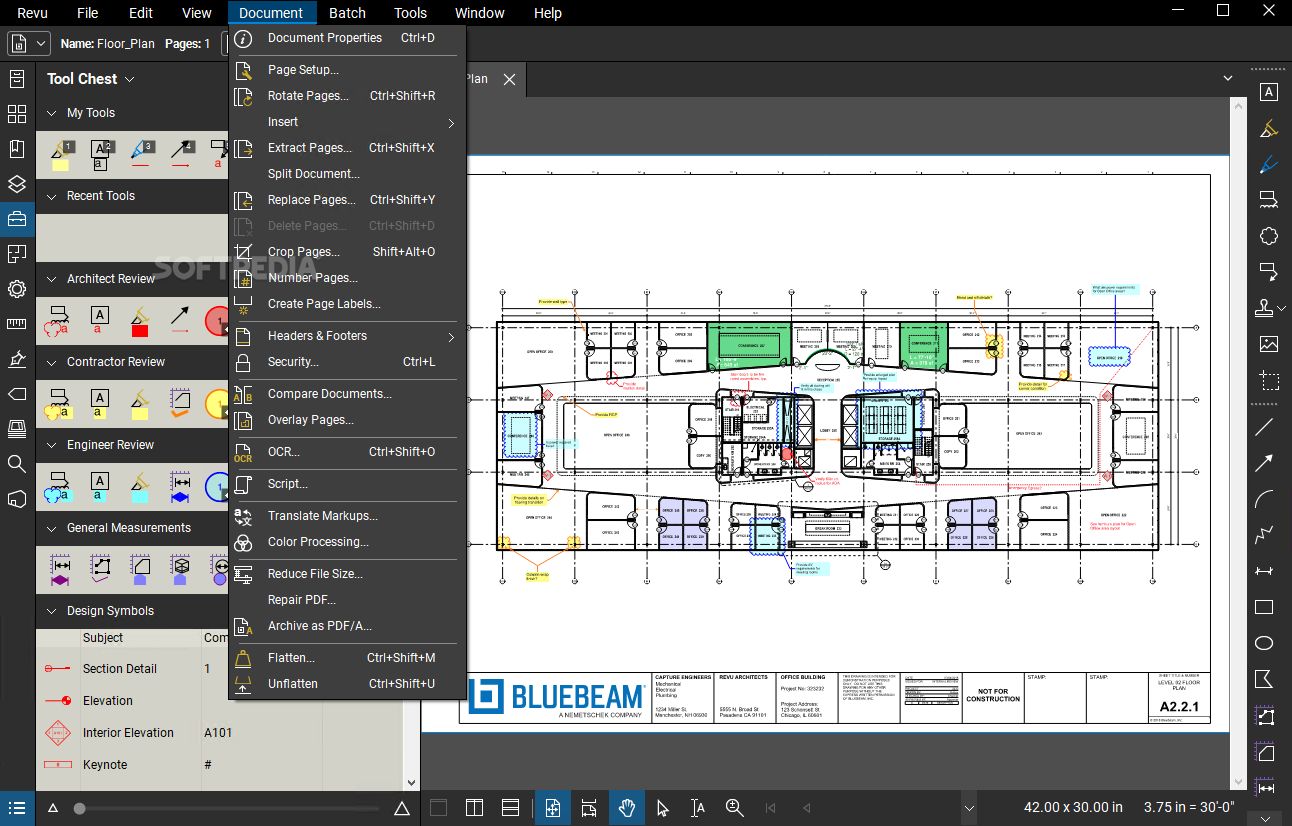Choose Compare Documents menu entry
Image resolution: width=1292 pixels, height=826 pixels.
pos(347,394)
